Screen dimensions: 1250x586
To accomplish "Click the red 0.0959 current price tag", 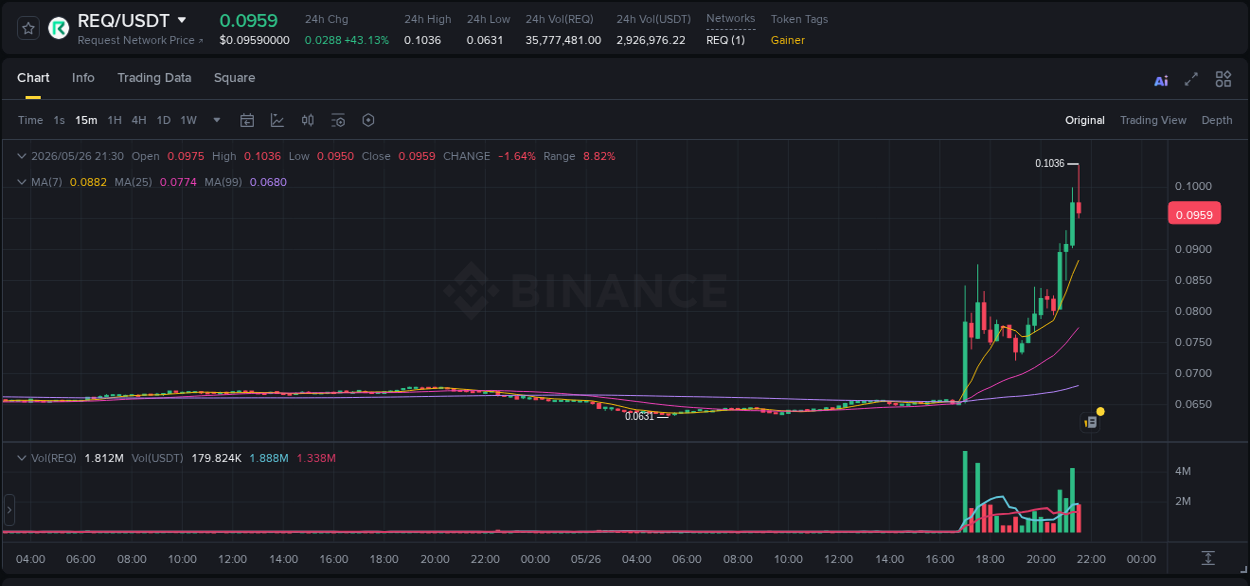I will tap(1194, 214).
